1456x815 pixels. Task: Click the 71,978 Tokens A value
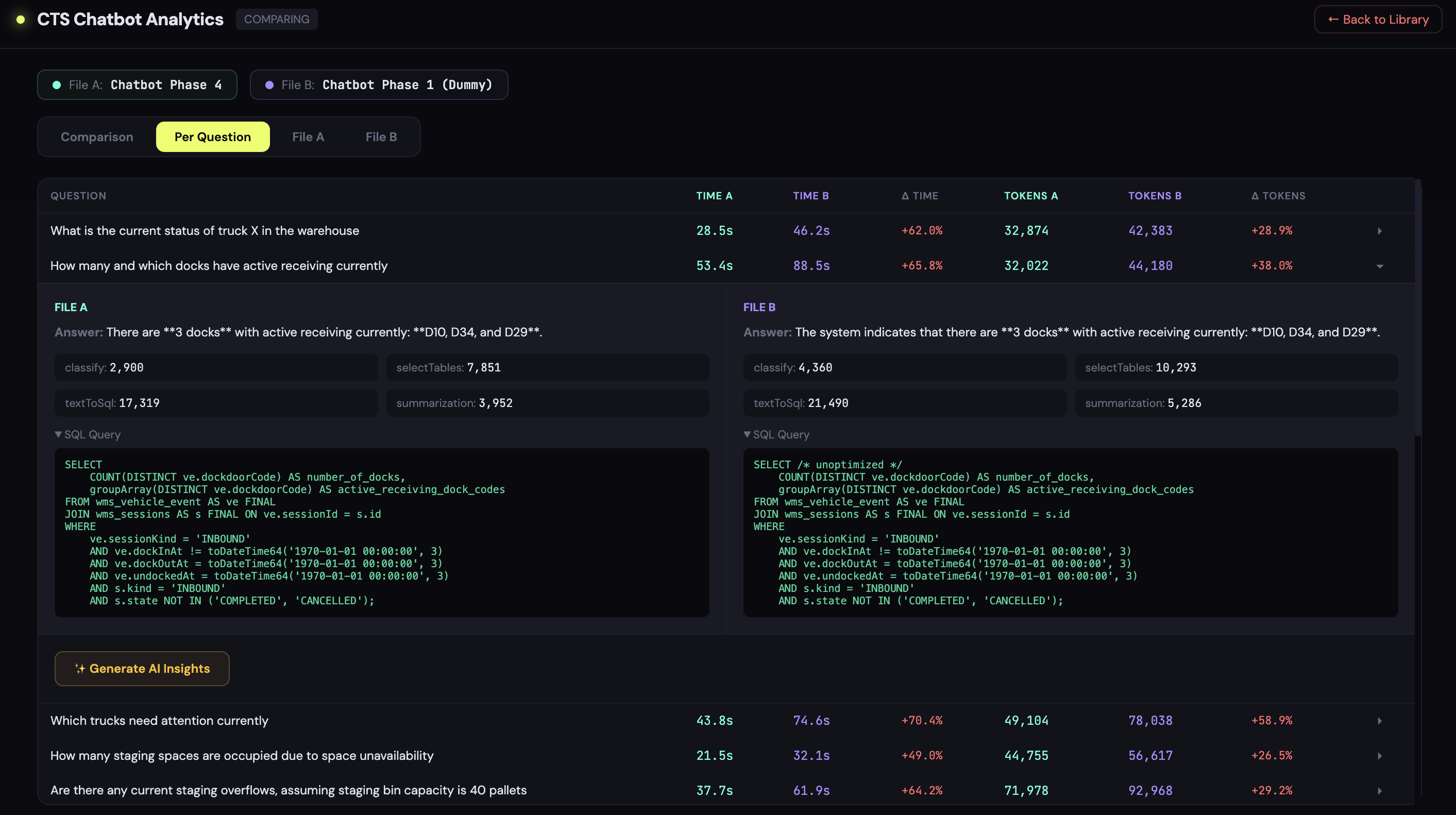click(1026, 791)
